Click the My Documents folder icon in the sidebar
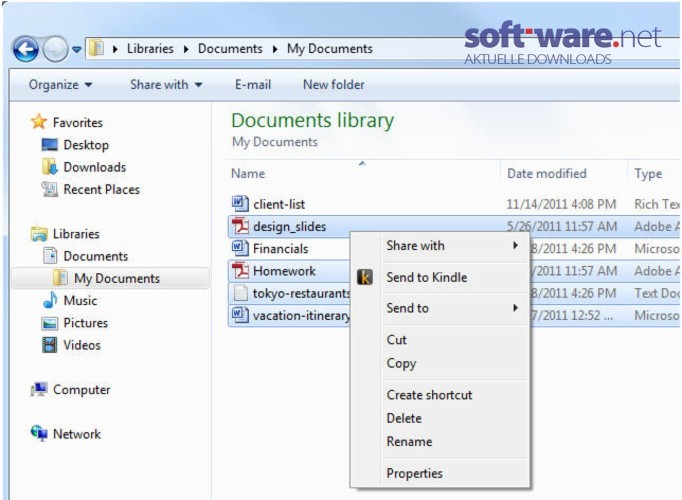 click(60, 278)
